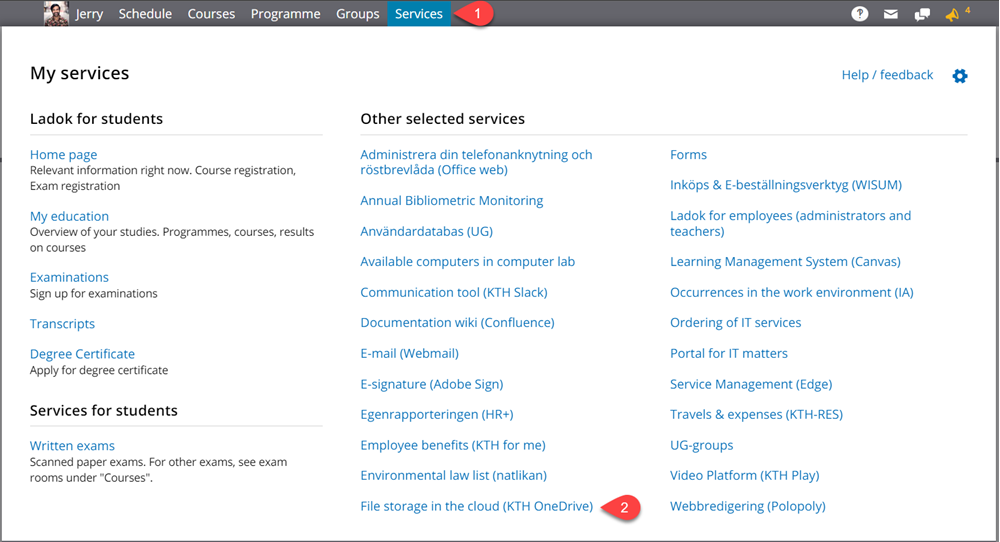Open Ladok Home page link

(63, 155)
